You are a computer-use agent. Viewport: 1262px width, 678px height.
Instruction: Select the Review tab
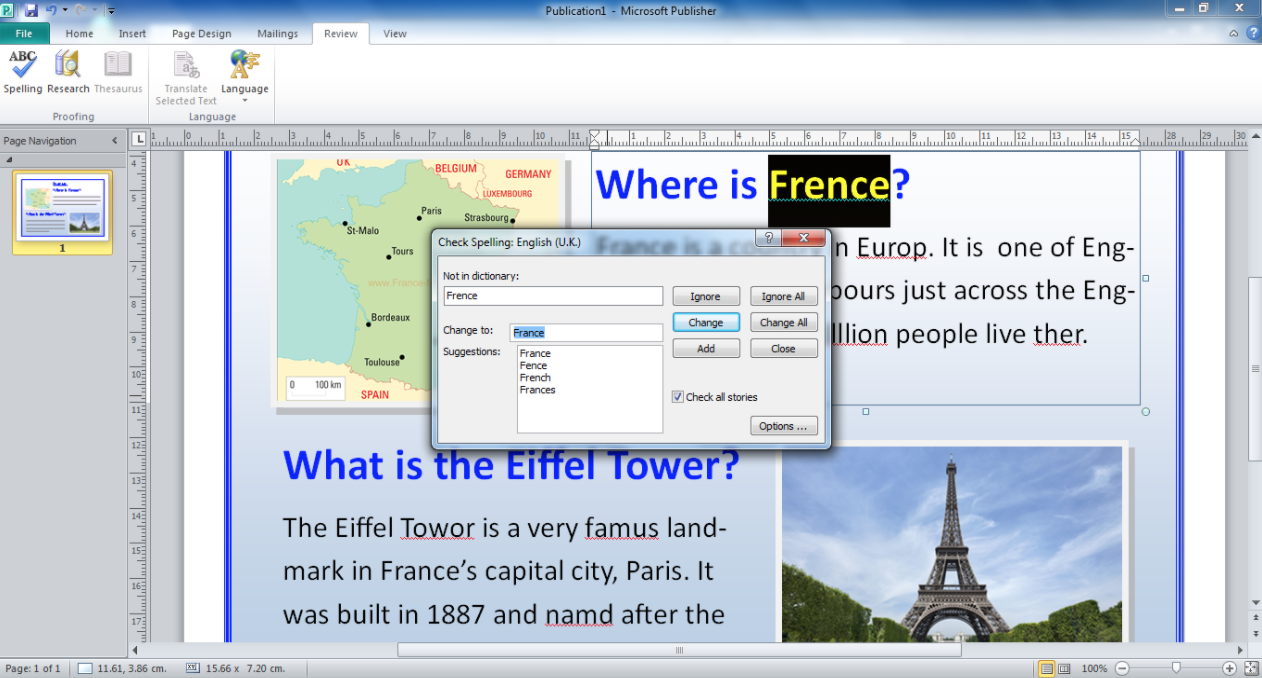coord(340,33)
